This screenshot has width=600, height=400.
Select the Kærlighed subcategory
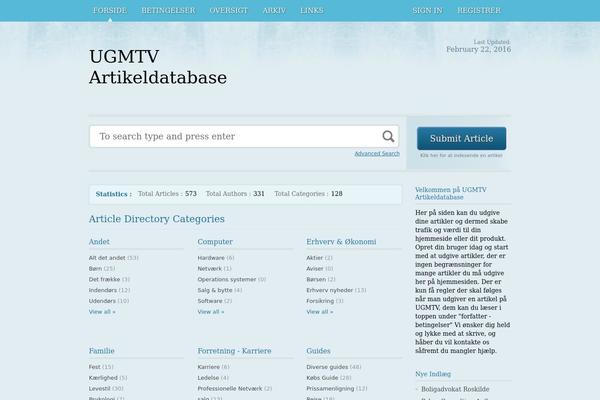[103, 378]
